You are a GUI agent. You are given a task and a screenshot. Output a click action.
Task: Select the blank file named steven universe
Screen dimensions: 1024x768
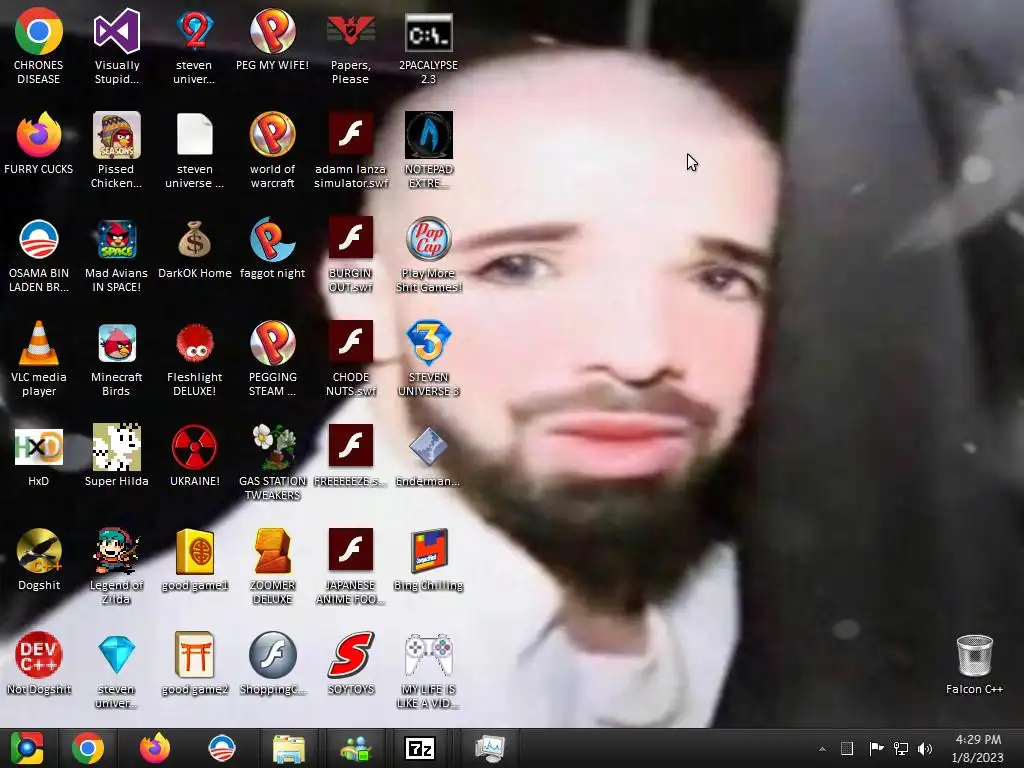pos(195,135)
